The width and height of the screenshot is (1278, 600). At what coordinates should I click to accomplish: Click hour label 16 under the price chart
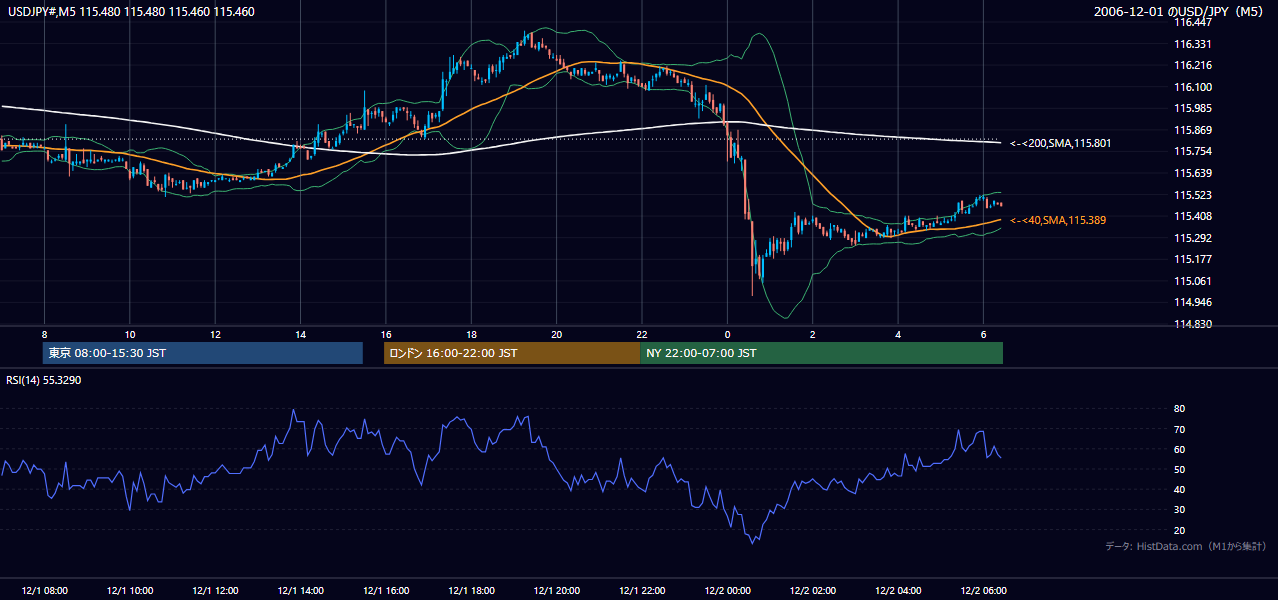click(x=386, y=334)
